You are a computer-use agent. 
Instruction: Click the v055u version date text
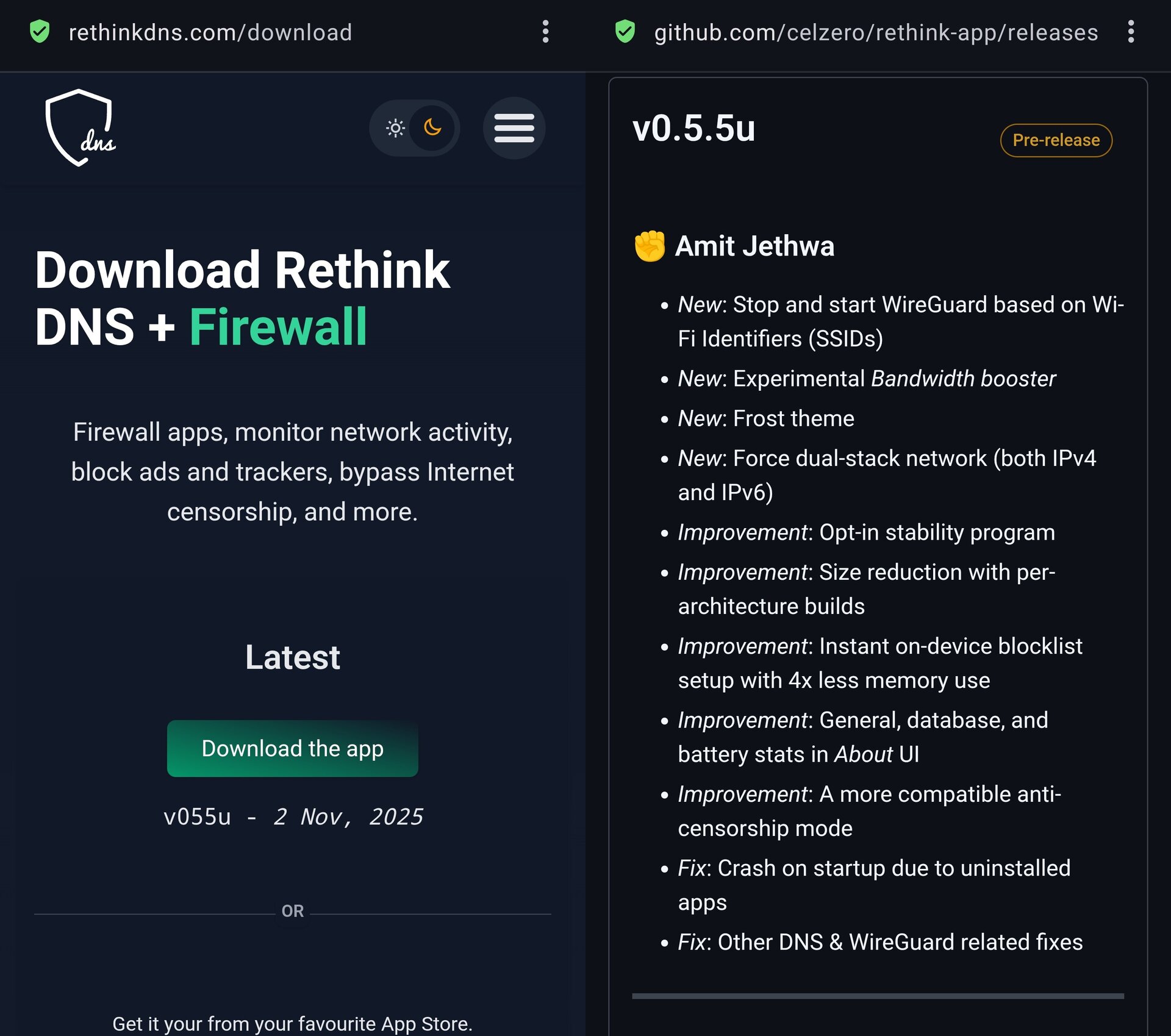click(x=293, y=816)
